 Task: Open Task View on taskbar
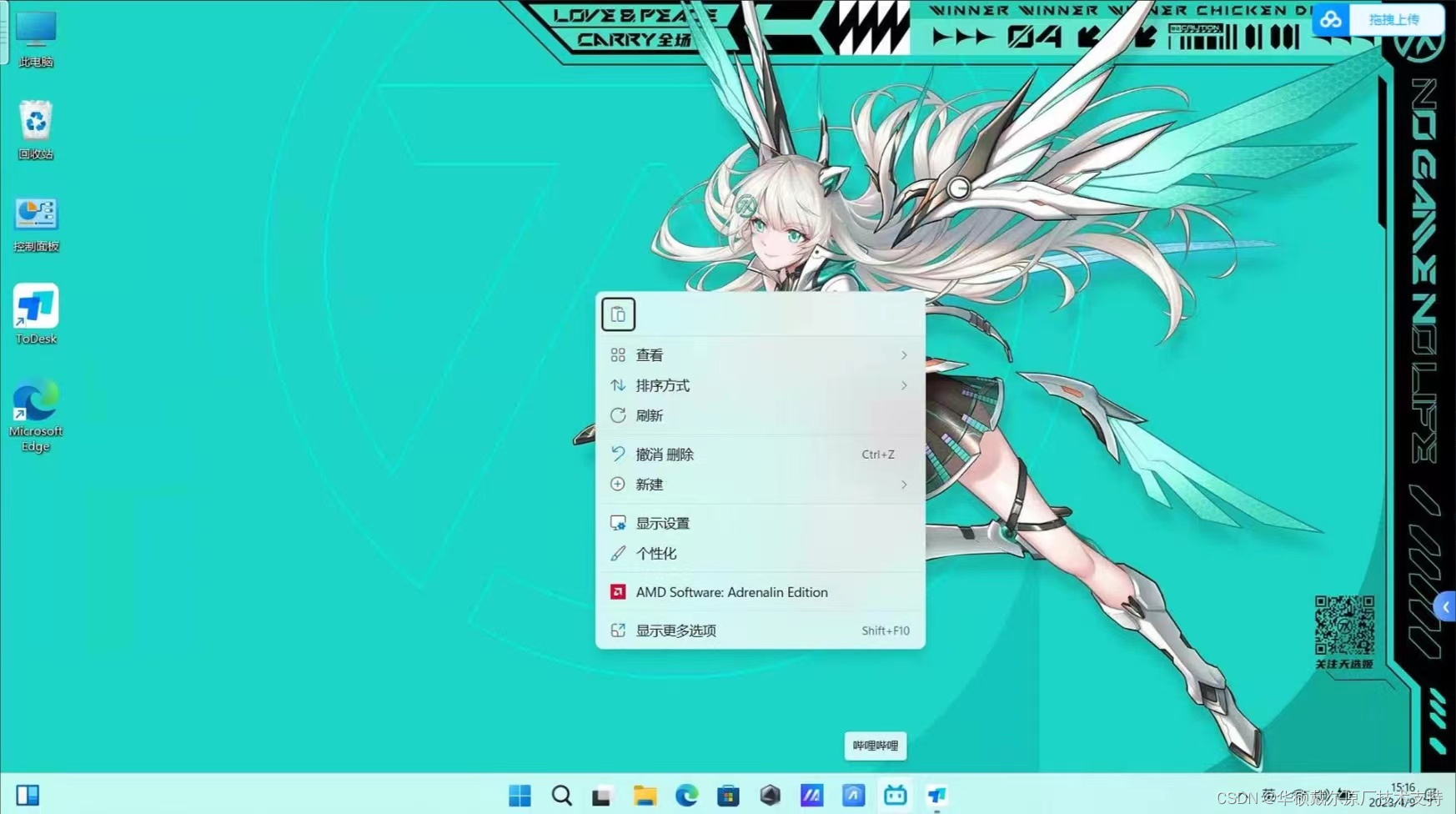tap(602, 796)
